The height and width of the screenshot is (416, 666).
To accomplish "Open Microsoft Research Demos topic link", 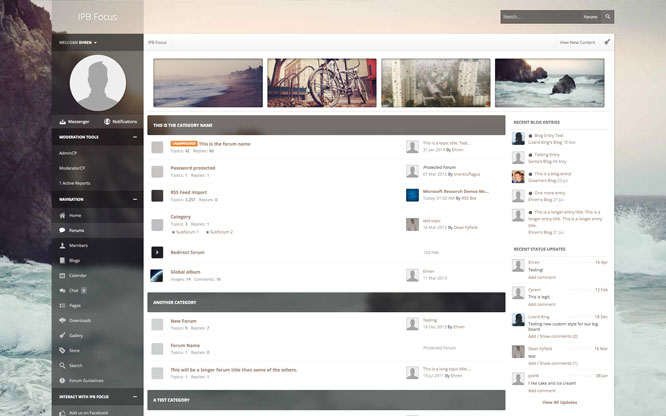I will tap(456, 192).
